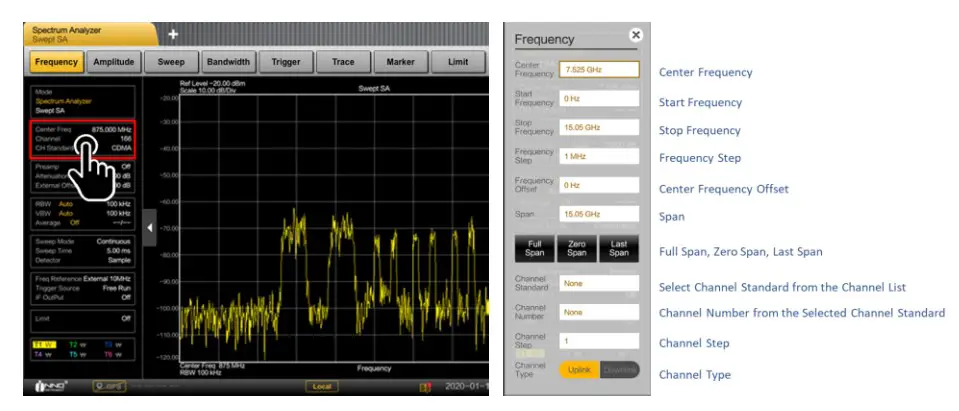
Task: Select the Spectrum Analyzer Swept SA tab
Action: (89, 34)
